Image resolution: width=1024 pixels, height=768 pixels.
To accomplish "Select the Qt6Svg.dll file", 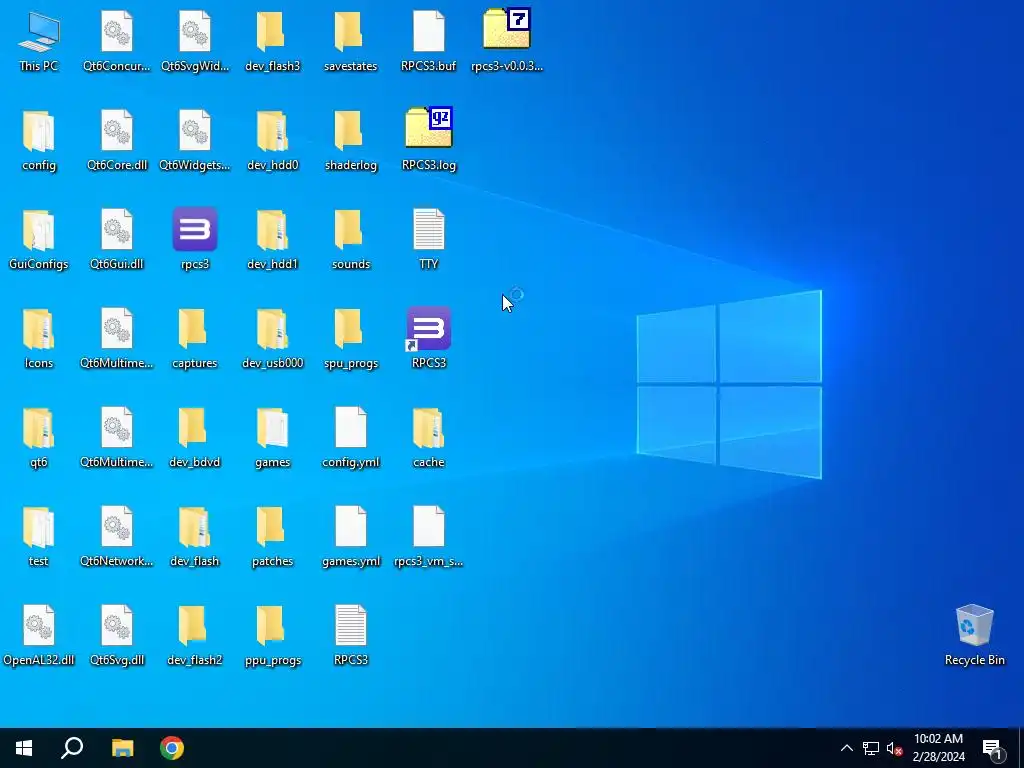I will pos(117,635).
